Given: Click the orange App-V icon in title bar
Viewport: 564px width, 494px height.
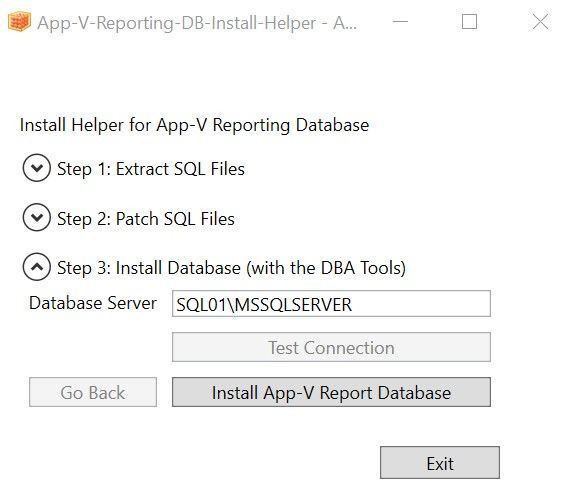Looking at the screenshot, I should (19, 22).
